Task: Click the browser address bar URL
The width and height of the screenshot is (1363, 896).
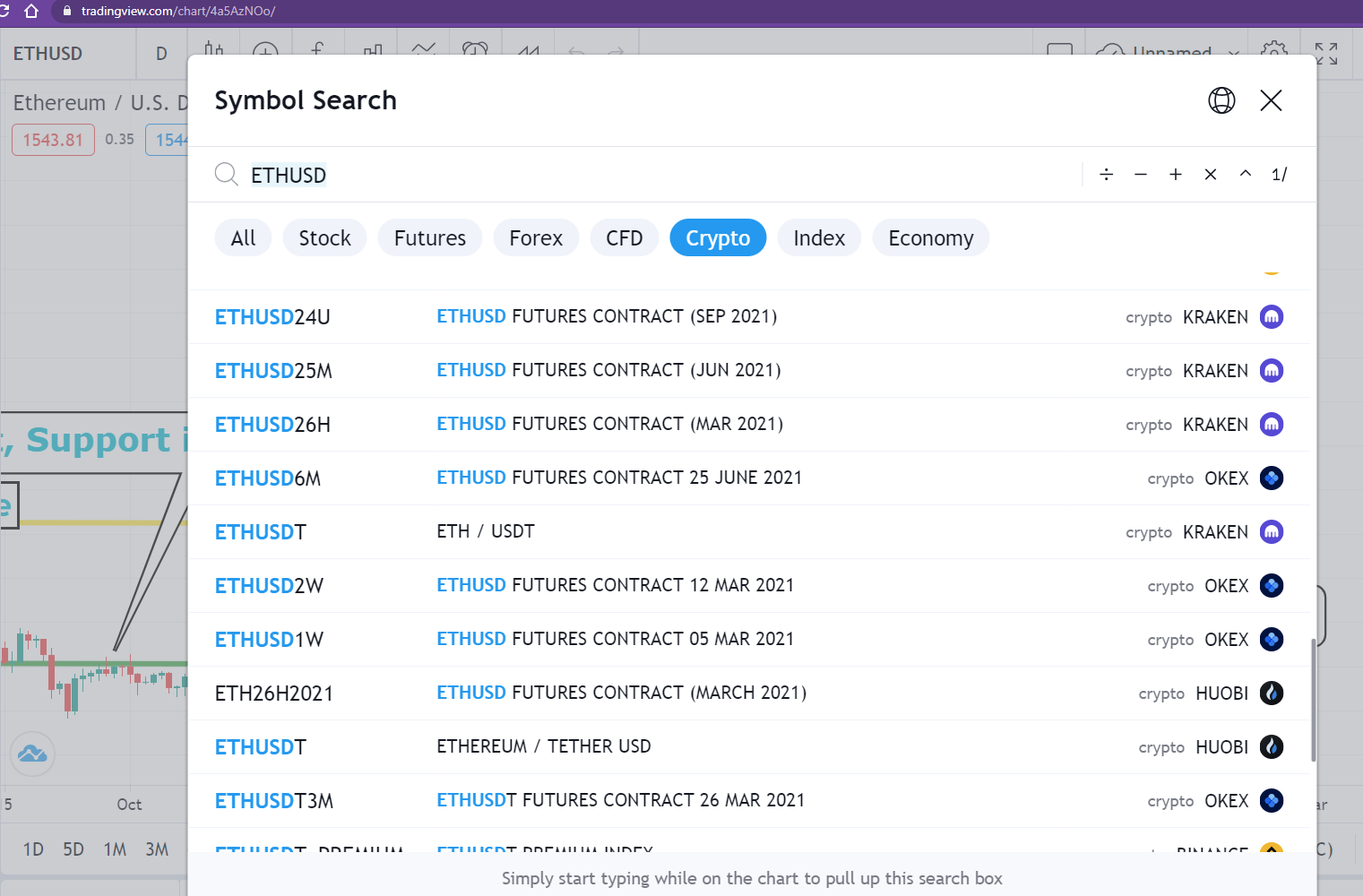Action: (177, 11)
